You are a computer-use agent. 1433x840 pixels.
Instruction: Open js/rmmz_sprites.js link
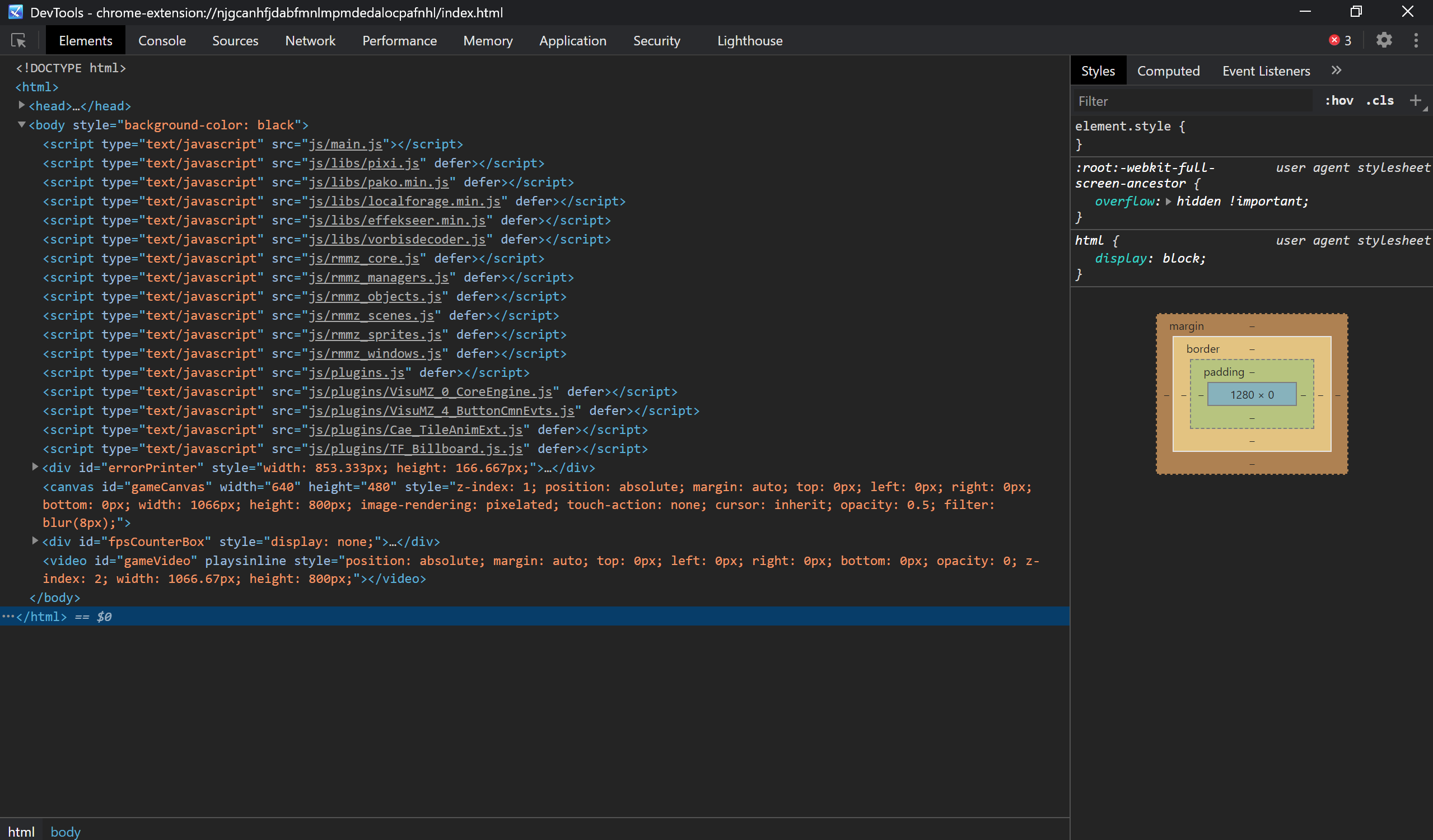point(375,335)
